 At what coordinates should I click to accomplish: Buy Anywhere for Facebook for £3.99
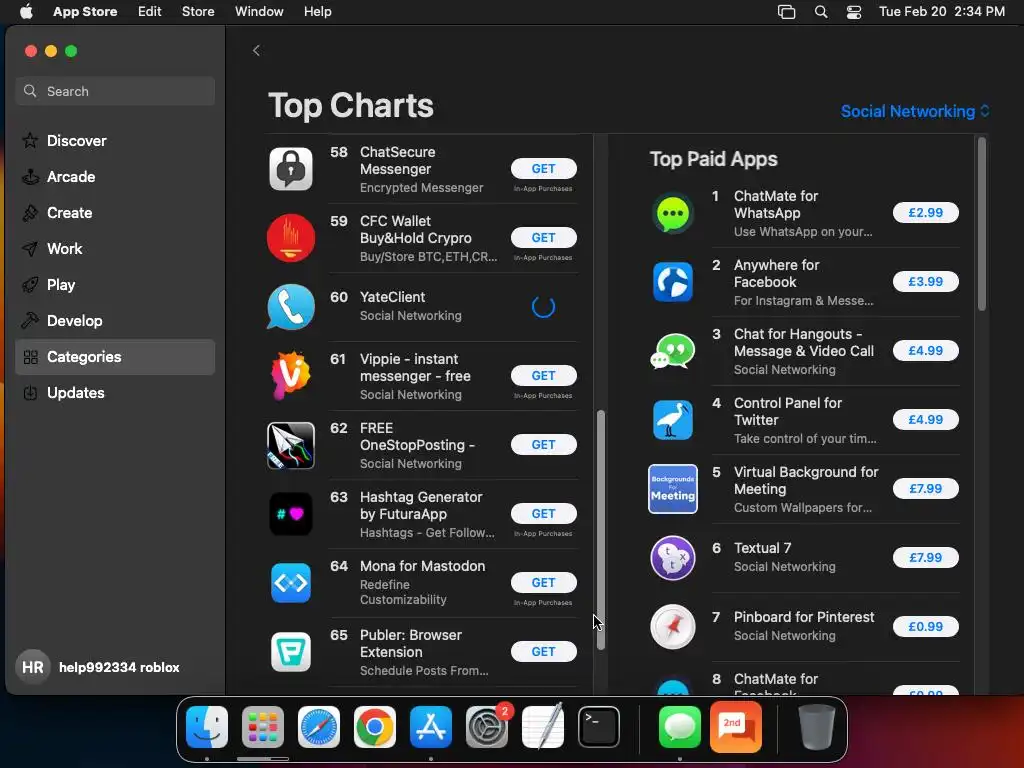[x=925, y=281]
